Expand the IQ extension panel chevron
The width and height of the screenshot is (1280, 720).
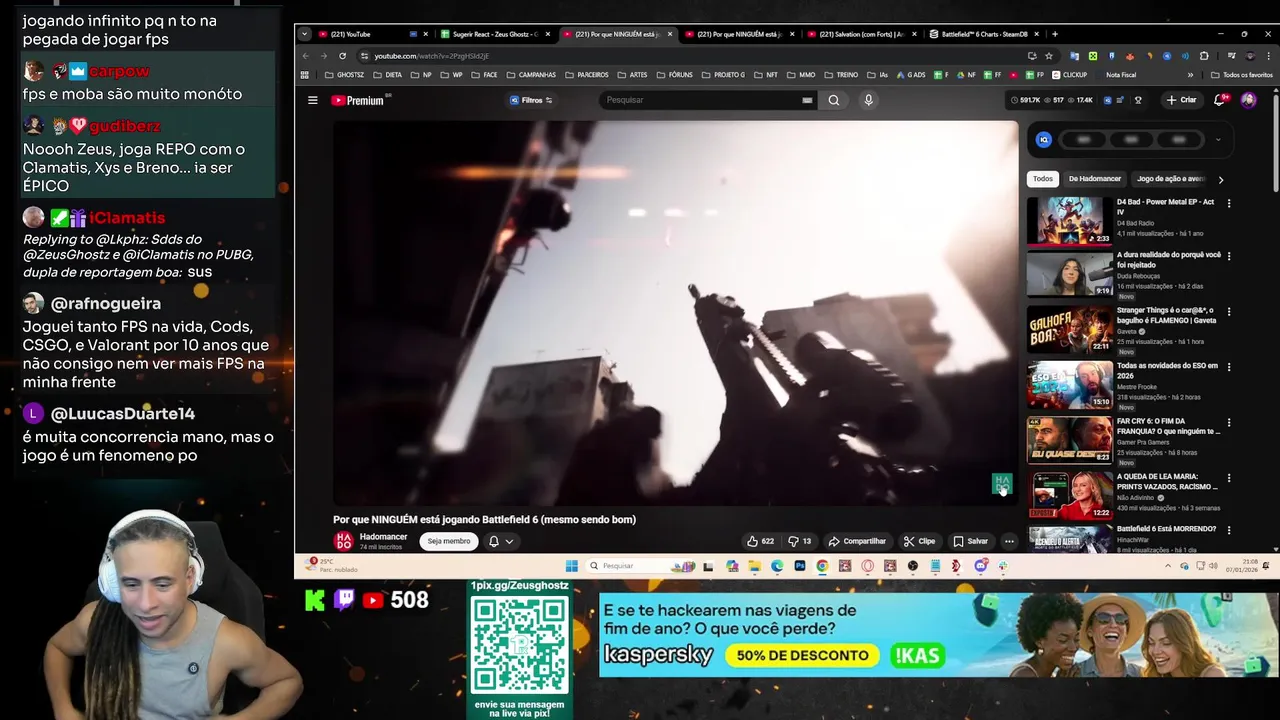click(1217, 140)
